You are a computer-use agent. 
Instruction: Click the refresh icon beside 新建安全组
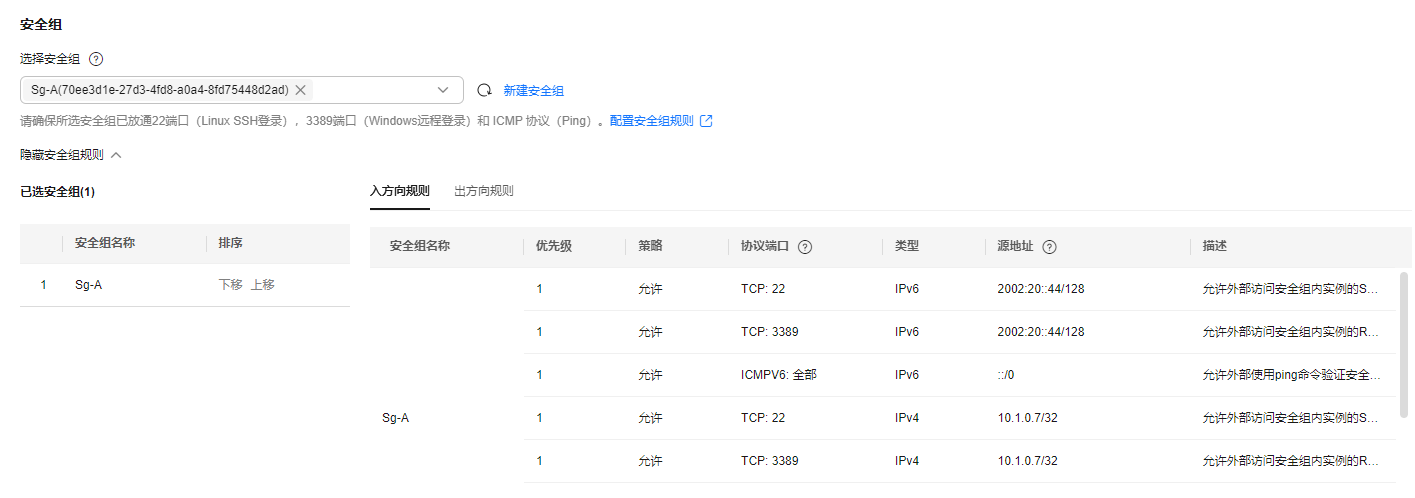pos(484,90)
